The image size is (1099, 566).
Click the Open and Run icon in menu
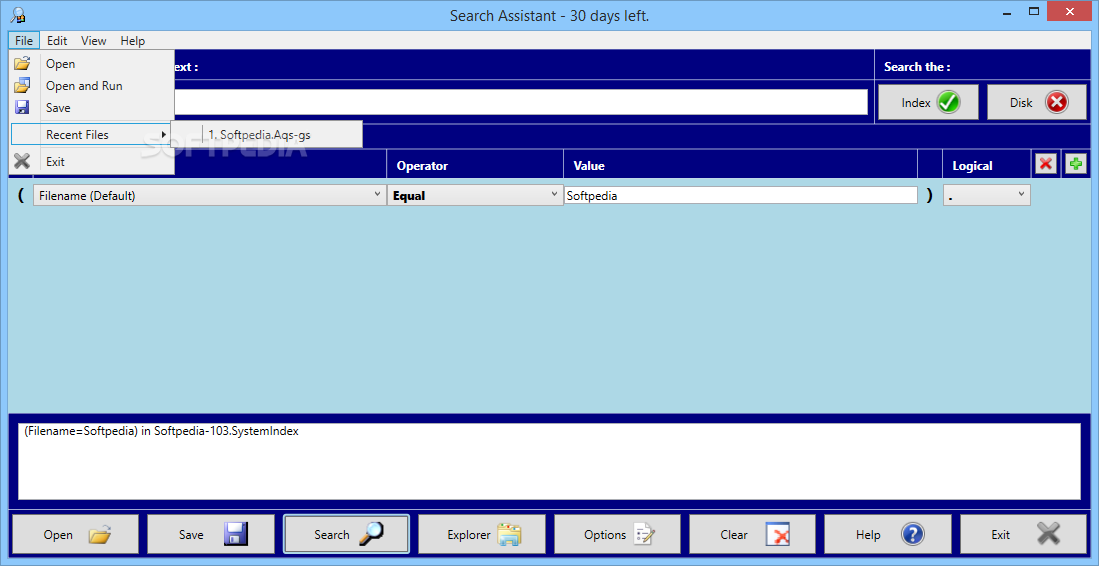point(22,85)
